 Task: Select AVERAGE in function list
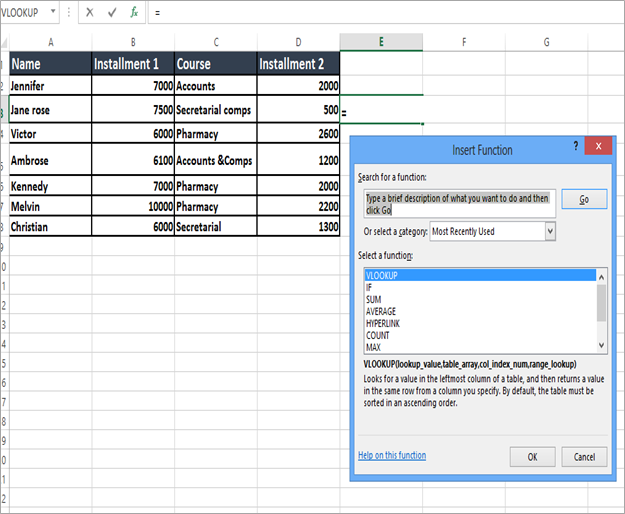(480, 311)
